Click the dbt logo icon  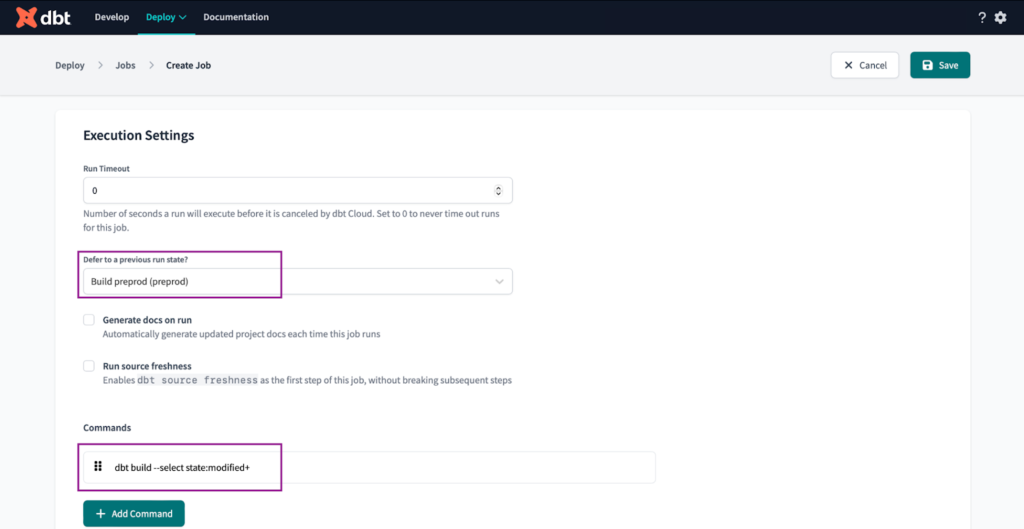(x=27, y=18)
